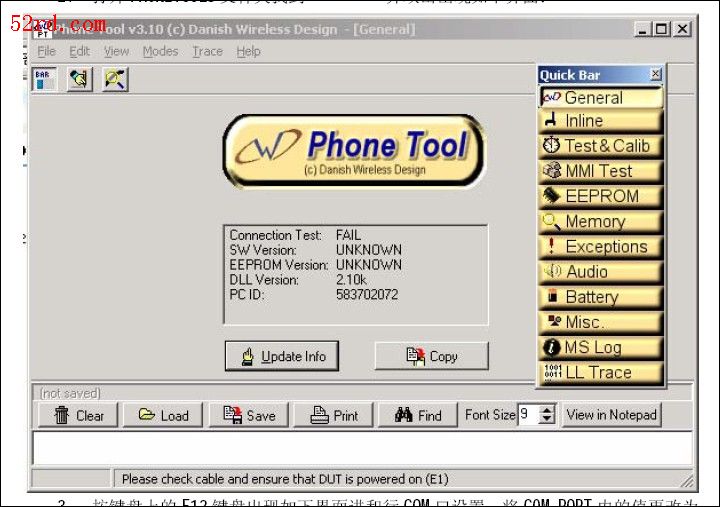The height and width of the screenshot is (507, 720).
Task: Click the Load button
Action: coord(163,415)
